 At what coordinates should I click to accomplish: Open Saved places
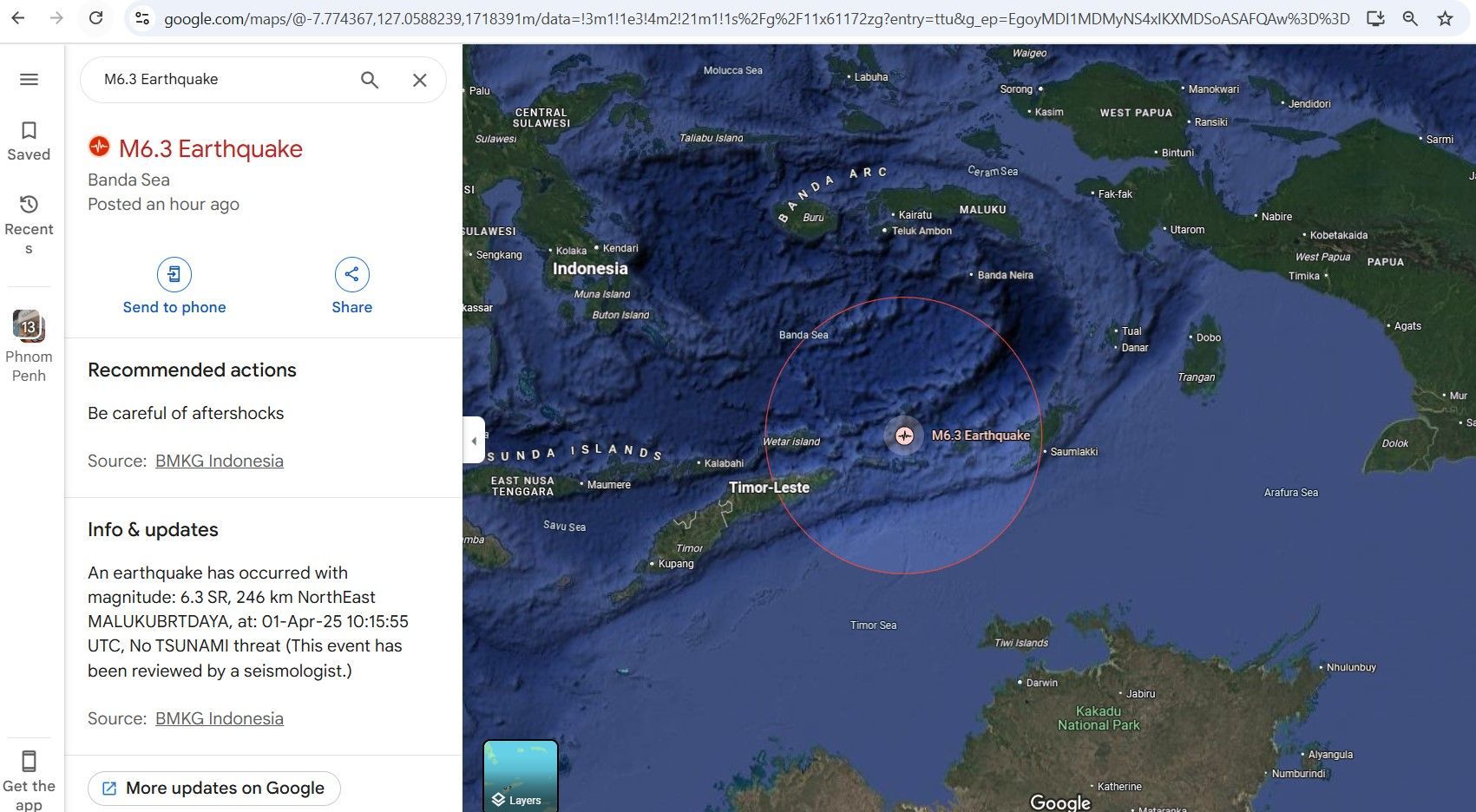pos(29,141)
